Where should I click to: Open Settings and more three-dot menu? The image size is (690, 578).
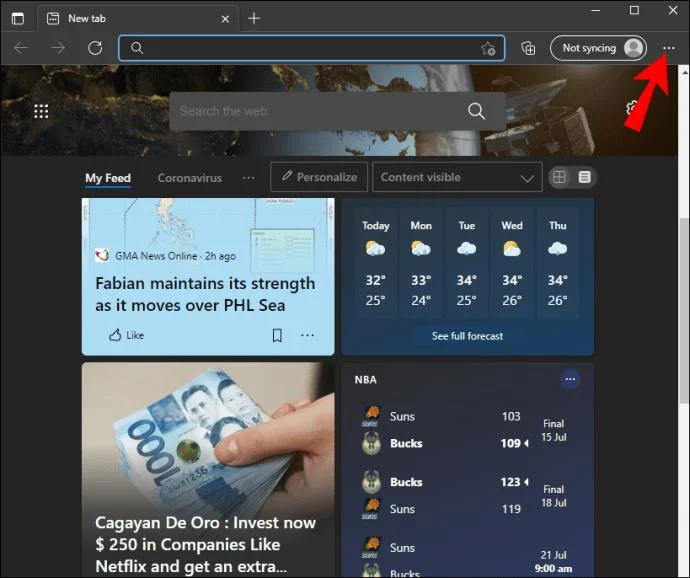pyautogui.click(x=668, y=48)
